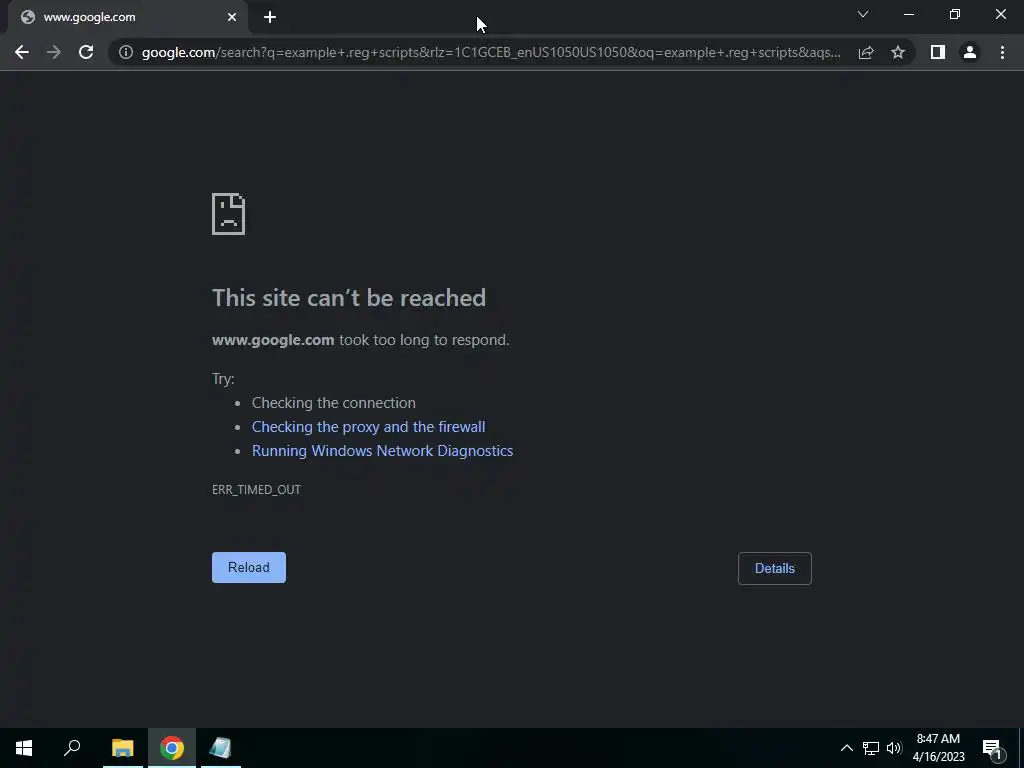Click the ERR_TIMED_OUT error code text

tap(256, 490)
